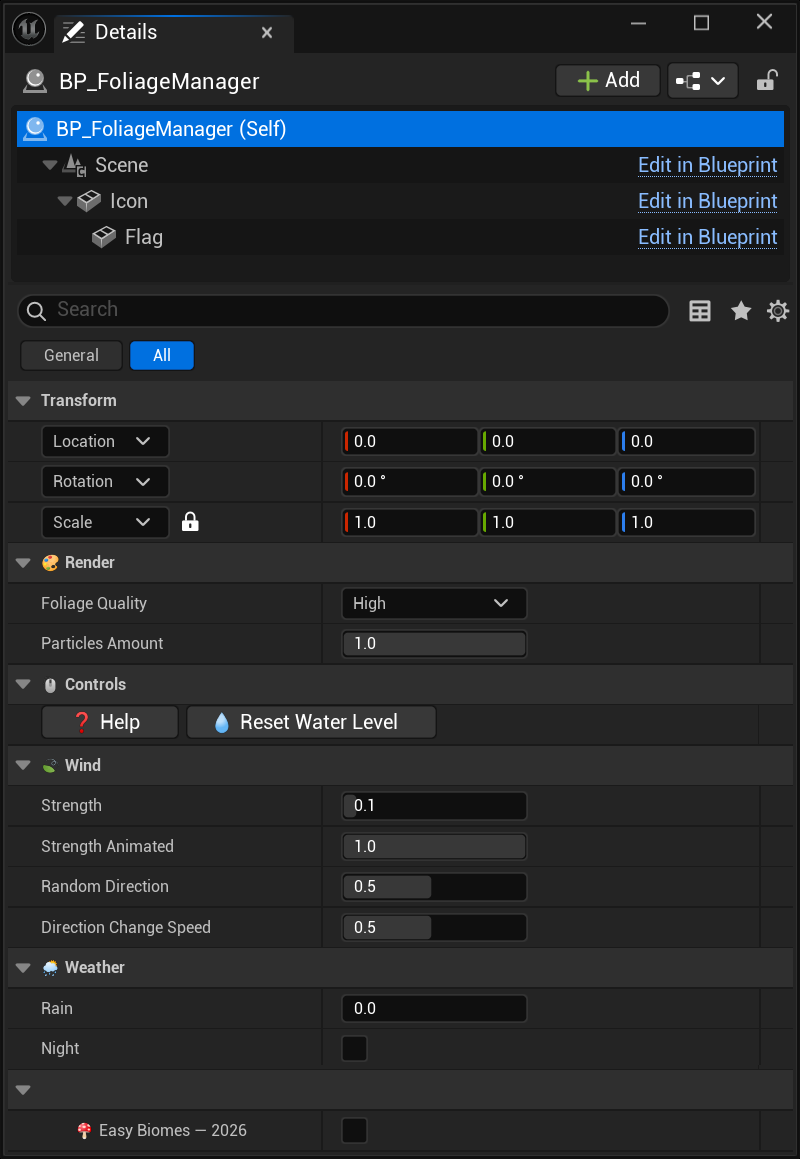Close the Details tab
Screen dimensions: 800x1159
pyautogui.click(x=267, y=33)
